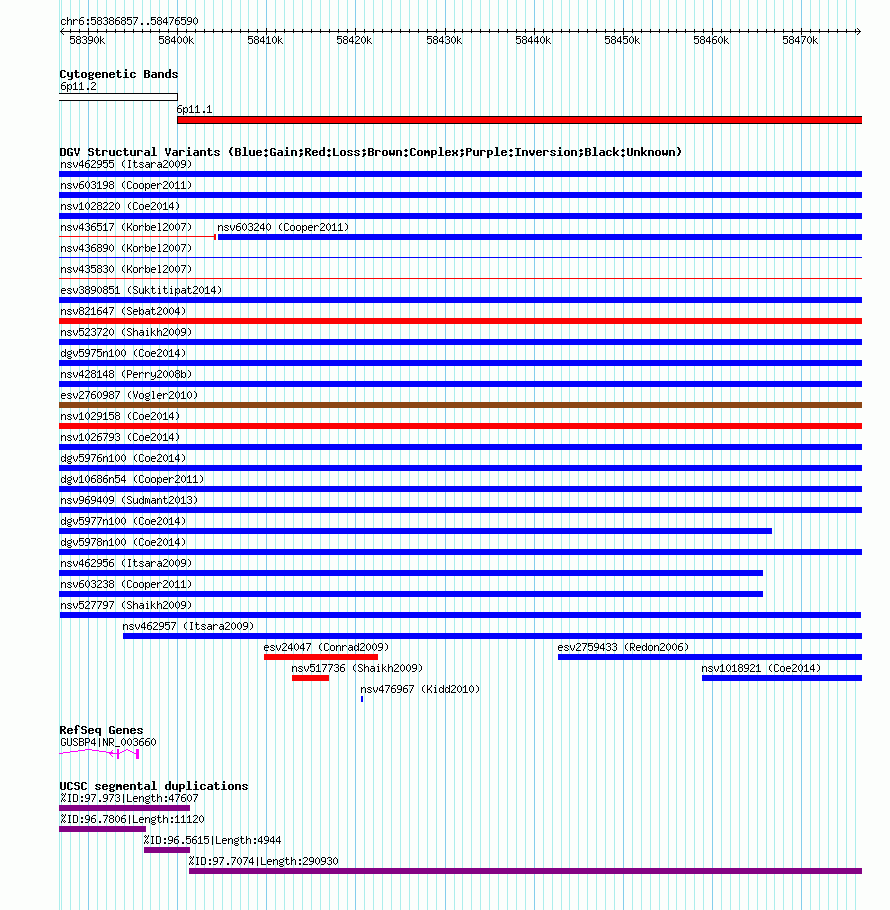The width and height of the screenshot is (890, 910).
Task: Open the GUSBP4|NR_003660 gene label
Action: [108, 742]
